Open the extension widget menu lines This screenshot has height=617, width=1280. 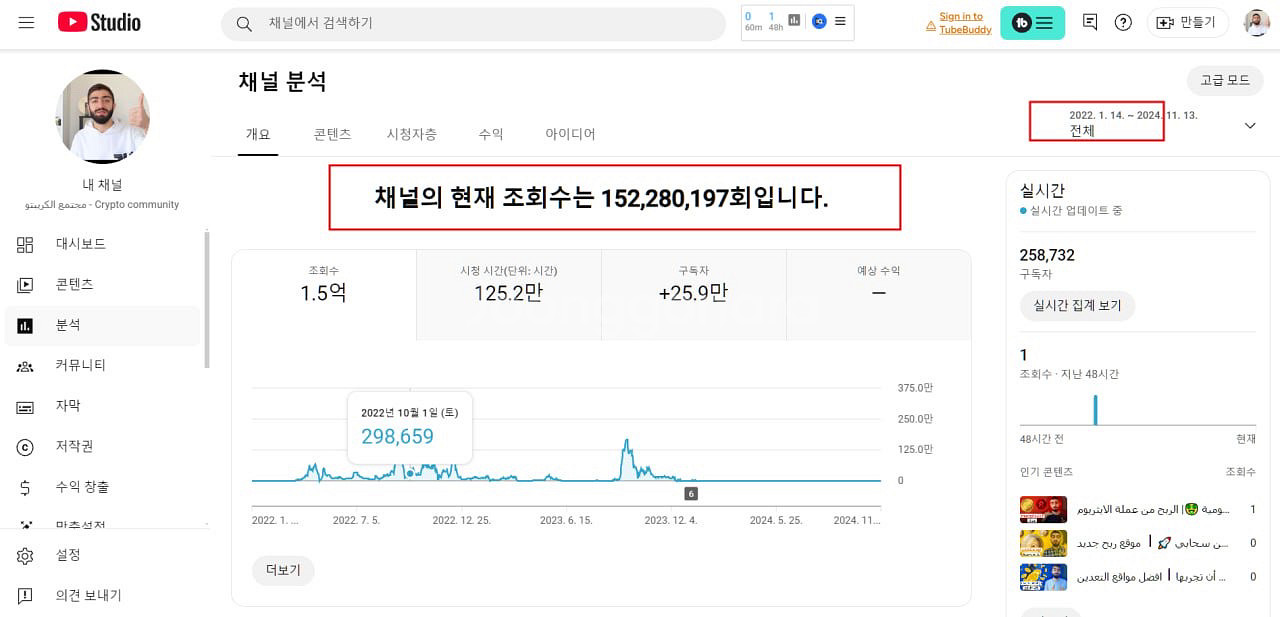840,21
